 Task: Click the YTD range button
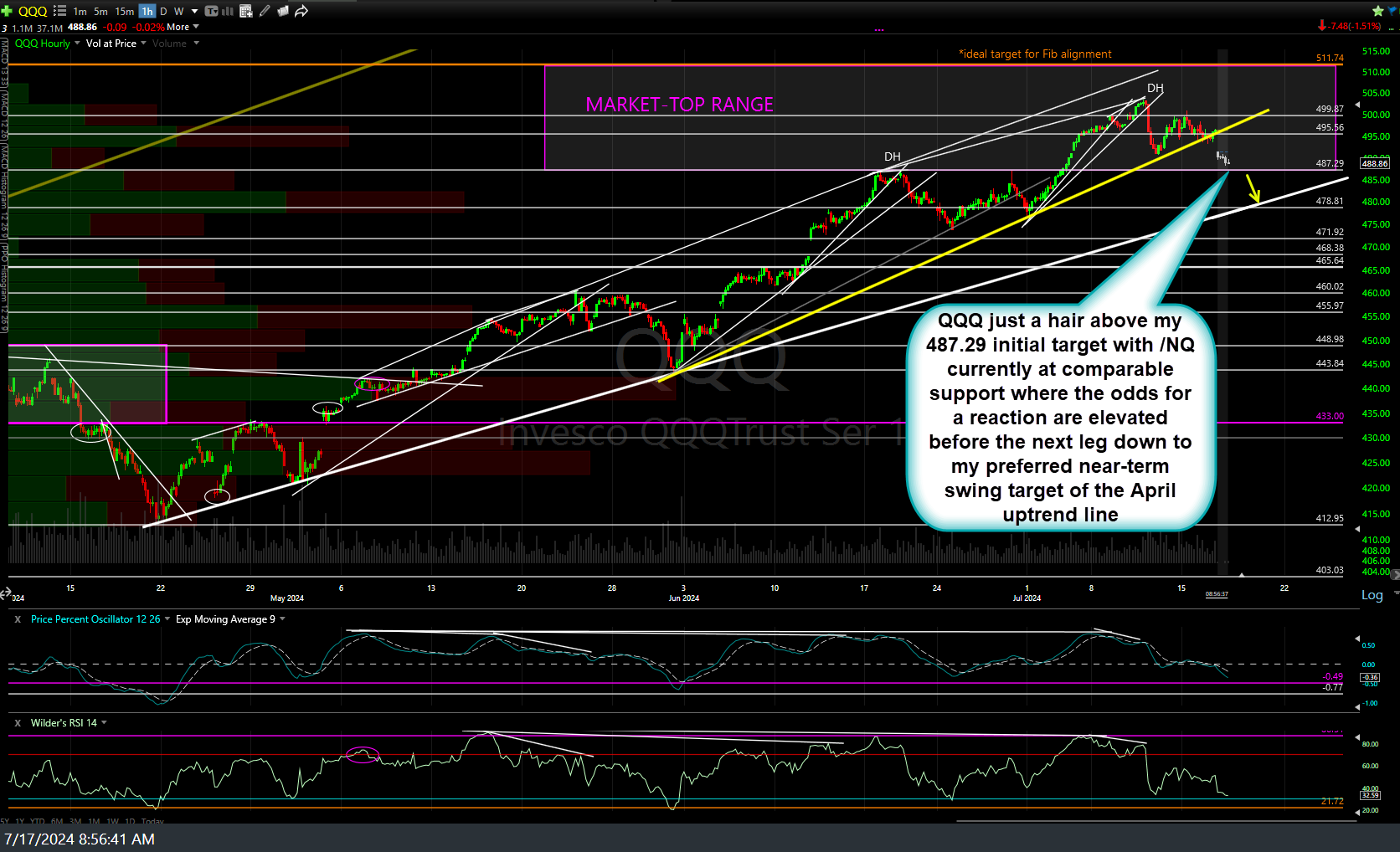click(x=38, y=821)
